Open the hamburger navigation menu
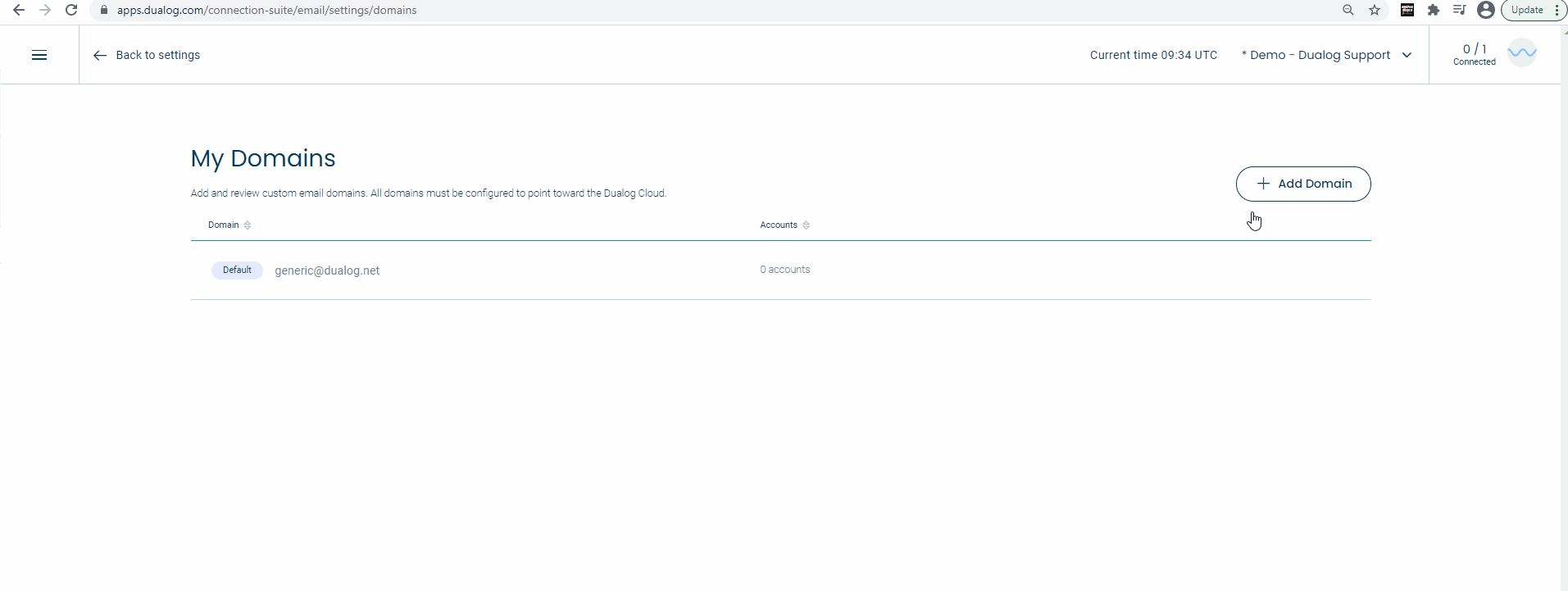Image resolution: width=1568 pixels, height=591 pixels. [x=39, y=55]
